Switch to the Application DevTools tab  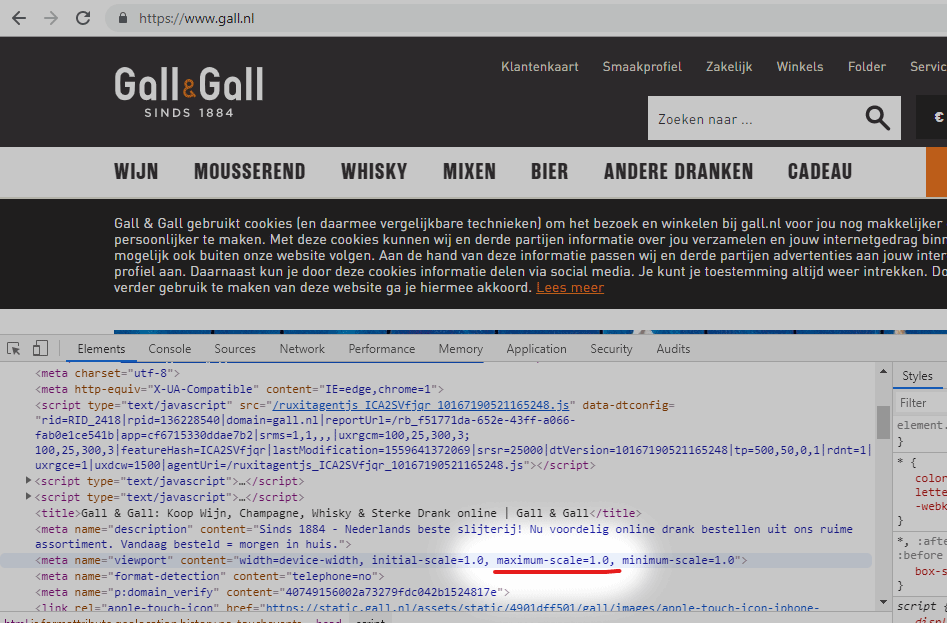[x=536, y=348]
